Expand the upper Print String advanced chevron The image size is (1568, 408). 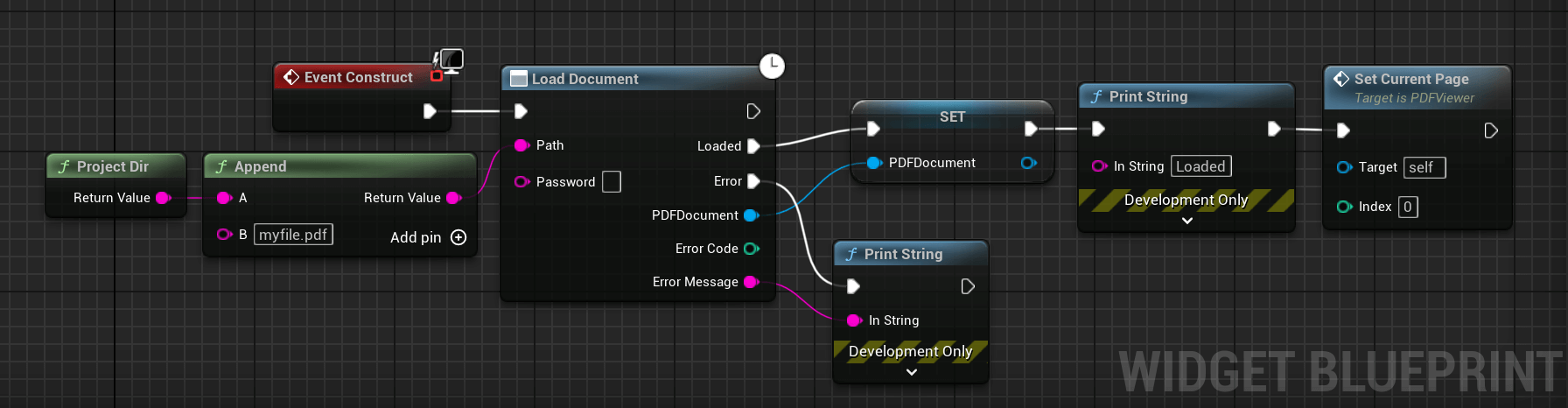1186,221
